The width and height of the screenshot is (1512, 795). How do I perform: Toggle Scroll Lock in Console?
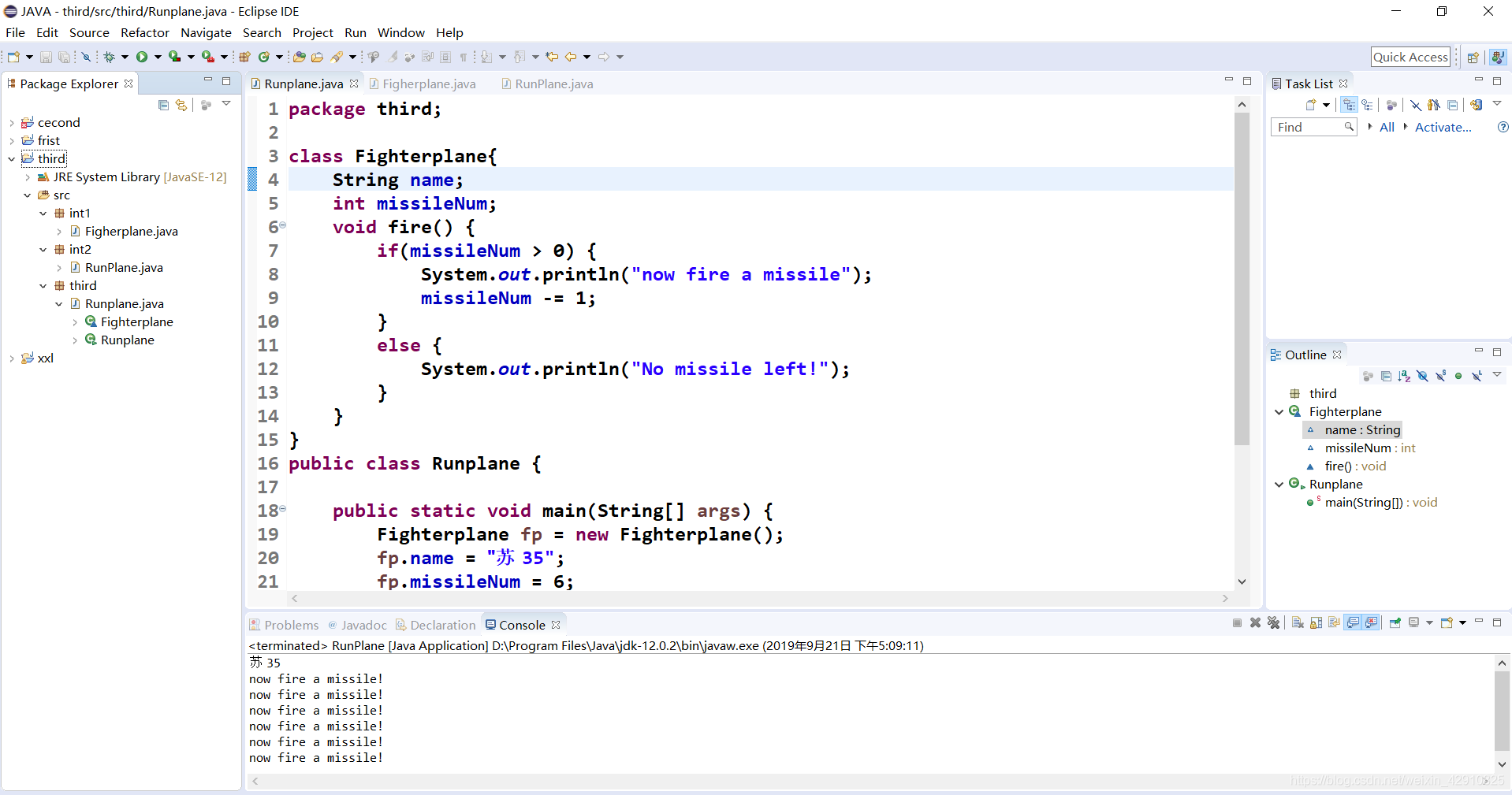1316,623
